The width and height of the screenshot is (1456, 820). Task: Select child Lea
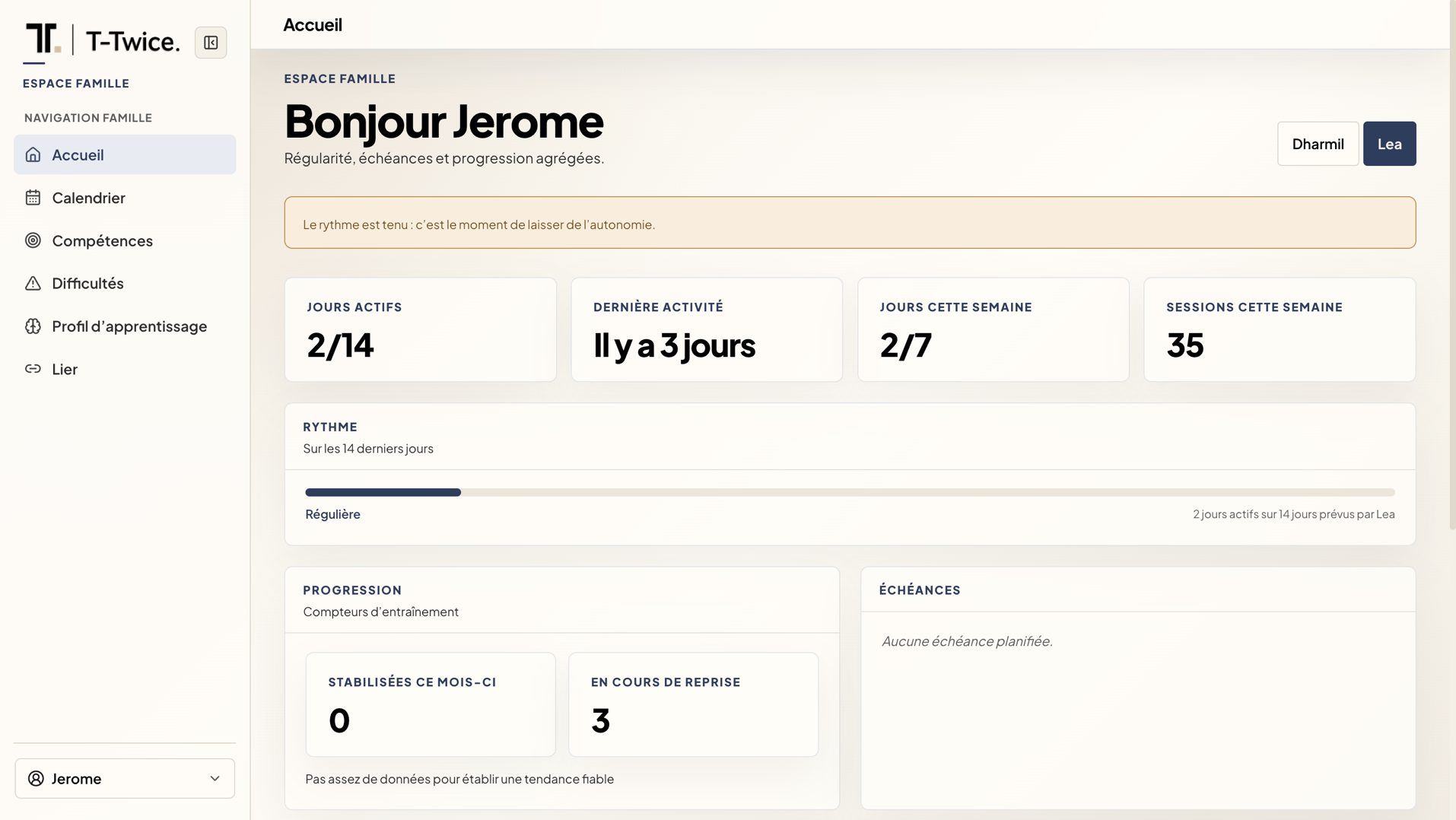(x=1389, y=144)
